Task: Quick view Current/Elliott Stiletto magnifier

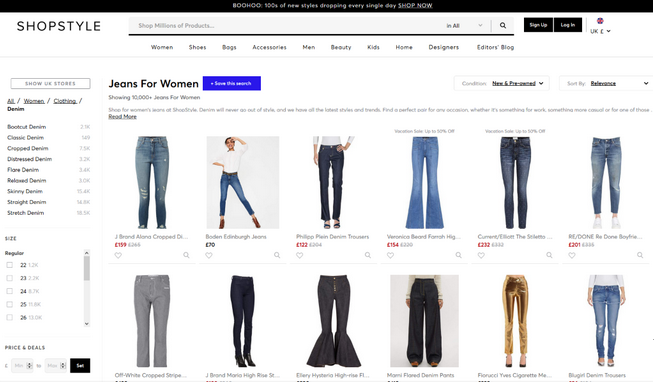Action: coord(549,255)
